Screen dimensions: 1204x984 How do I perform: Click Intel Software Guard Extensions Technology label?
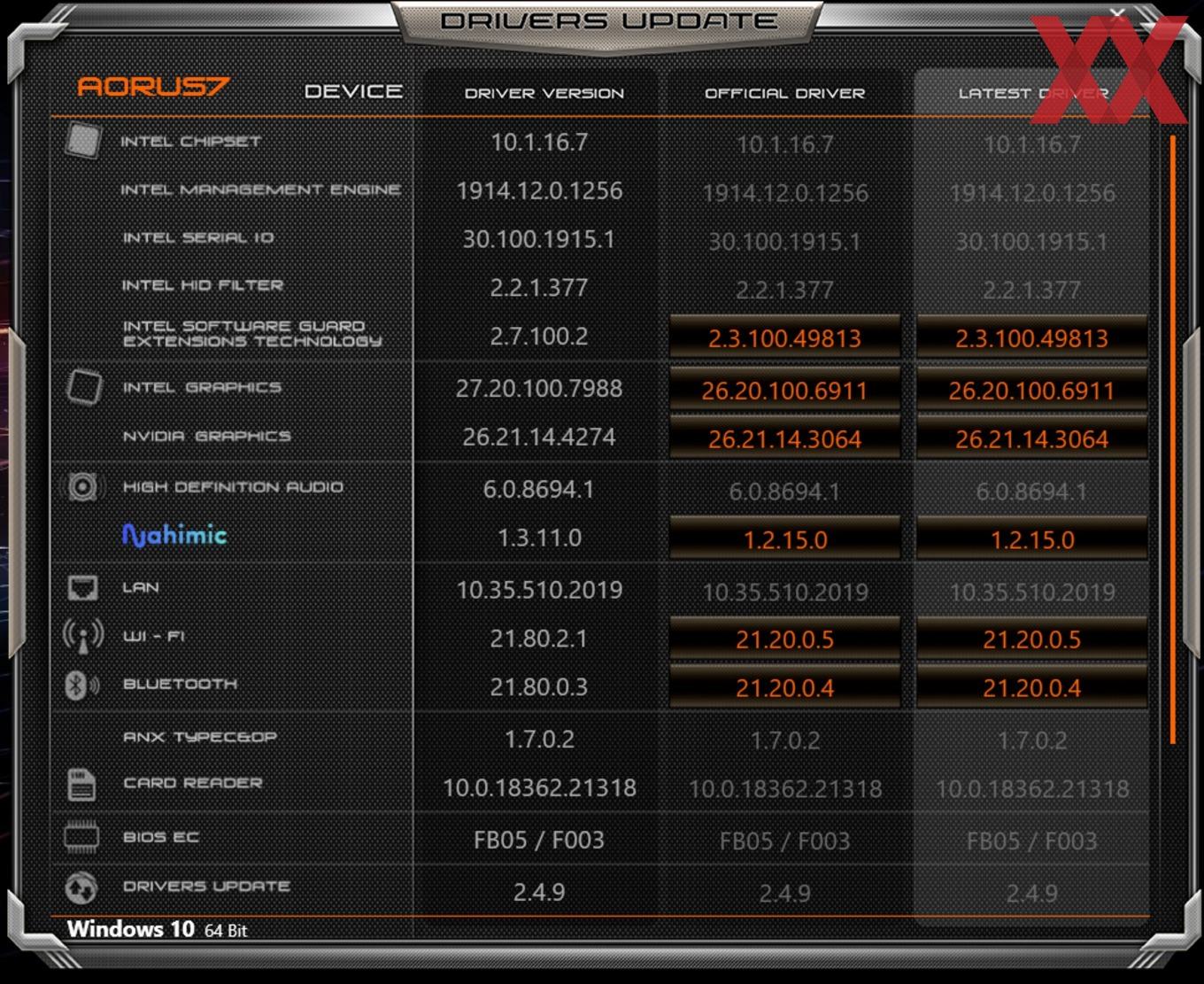pos(252,334)
